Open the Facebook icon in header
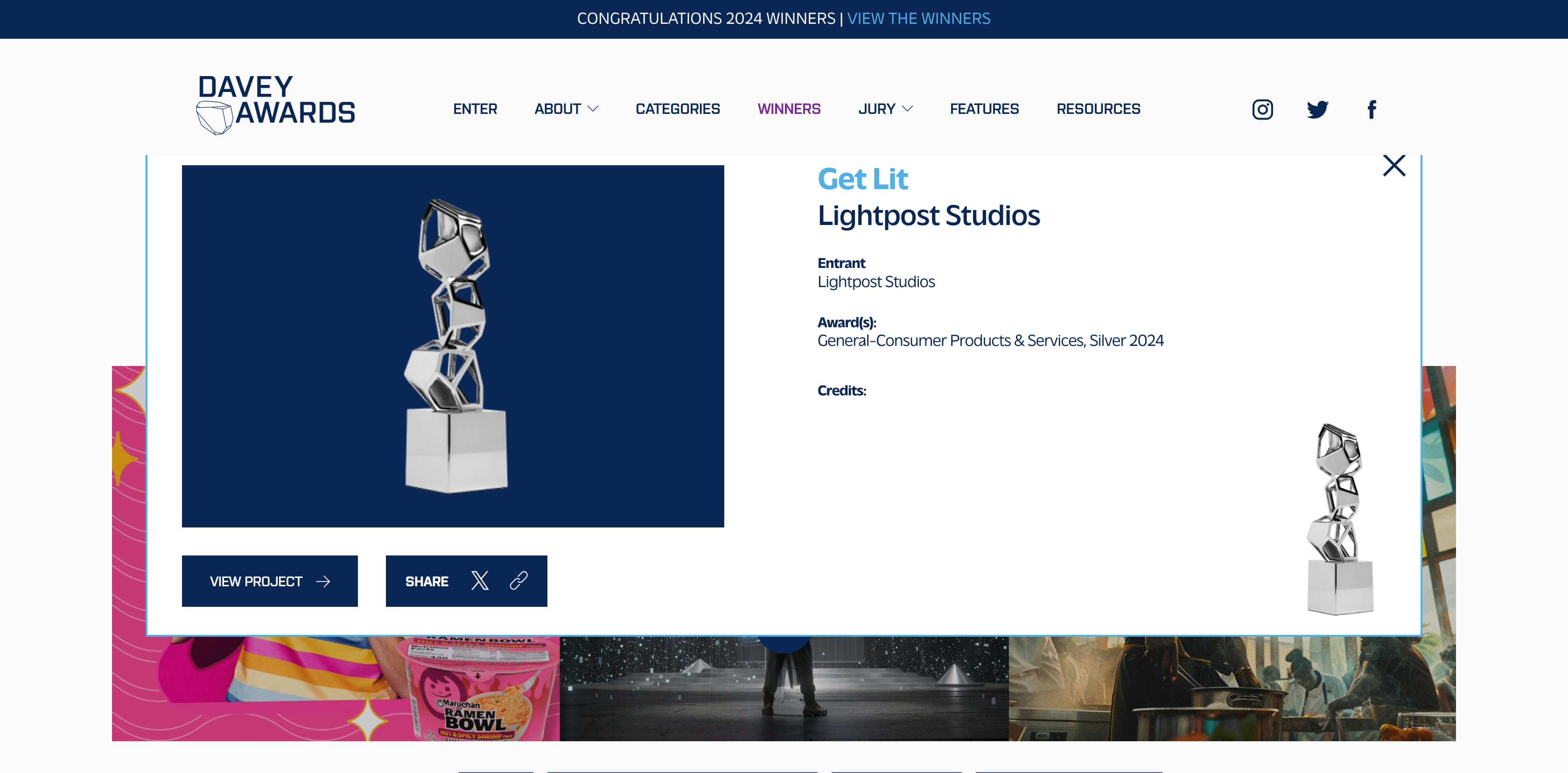Image resolution: width=1568 pixels, height=773 pixels. [1372, 110]
